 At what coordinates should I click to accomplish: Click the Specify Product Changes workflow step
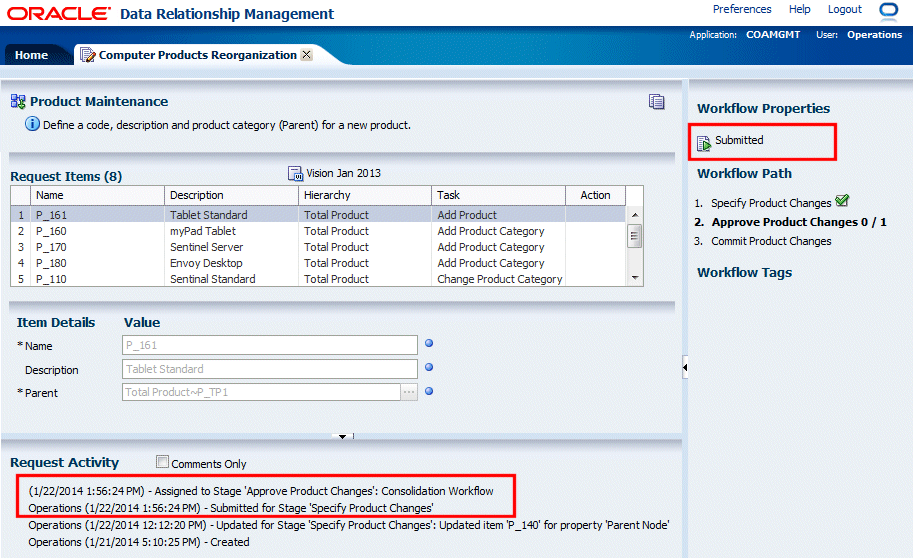tap(771, 203)
